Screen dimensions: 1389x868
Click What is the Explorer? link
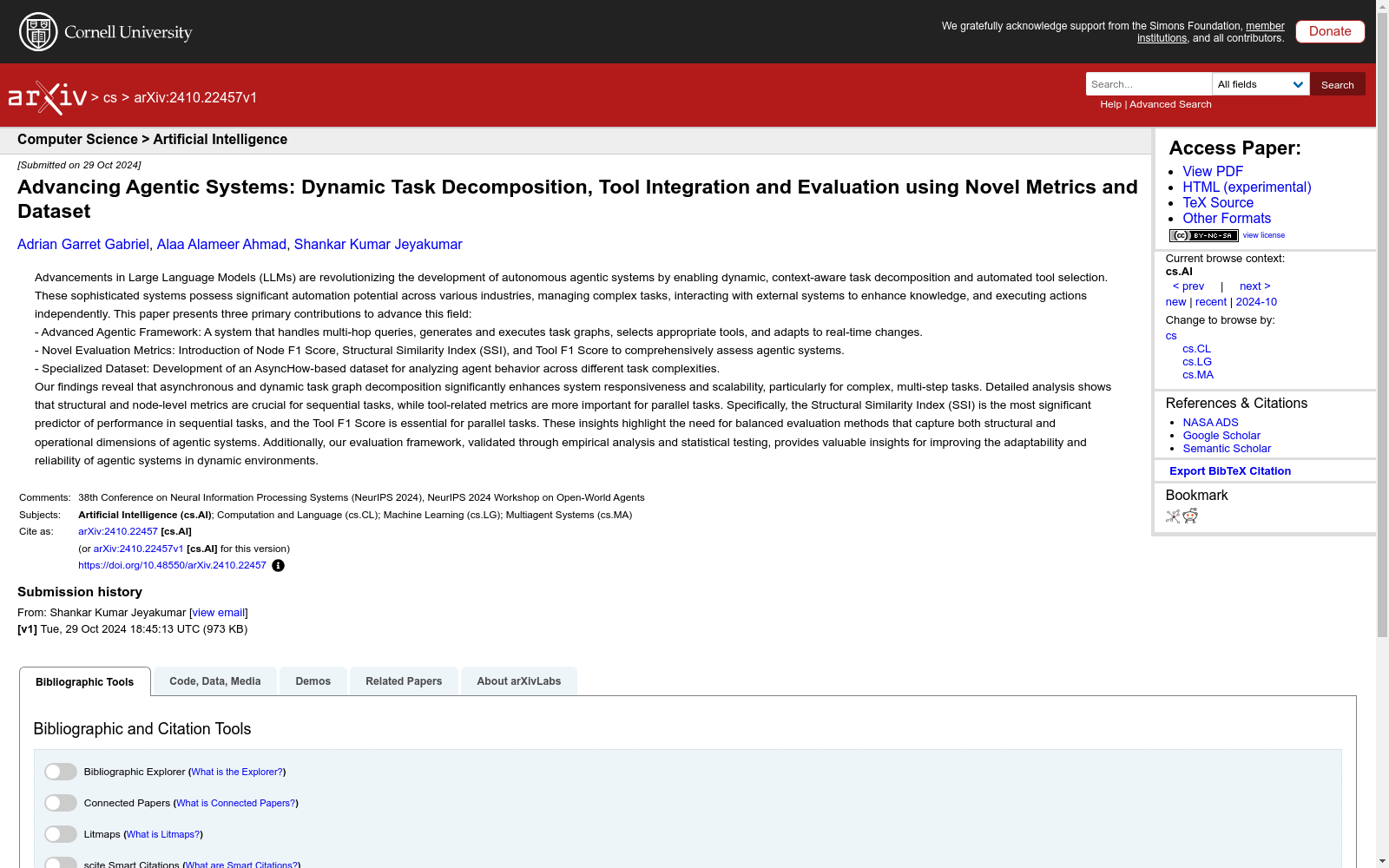coord(237,773)
